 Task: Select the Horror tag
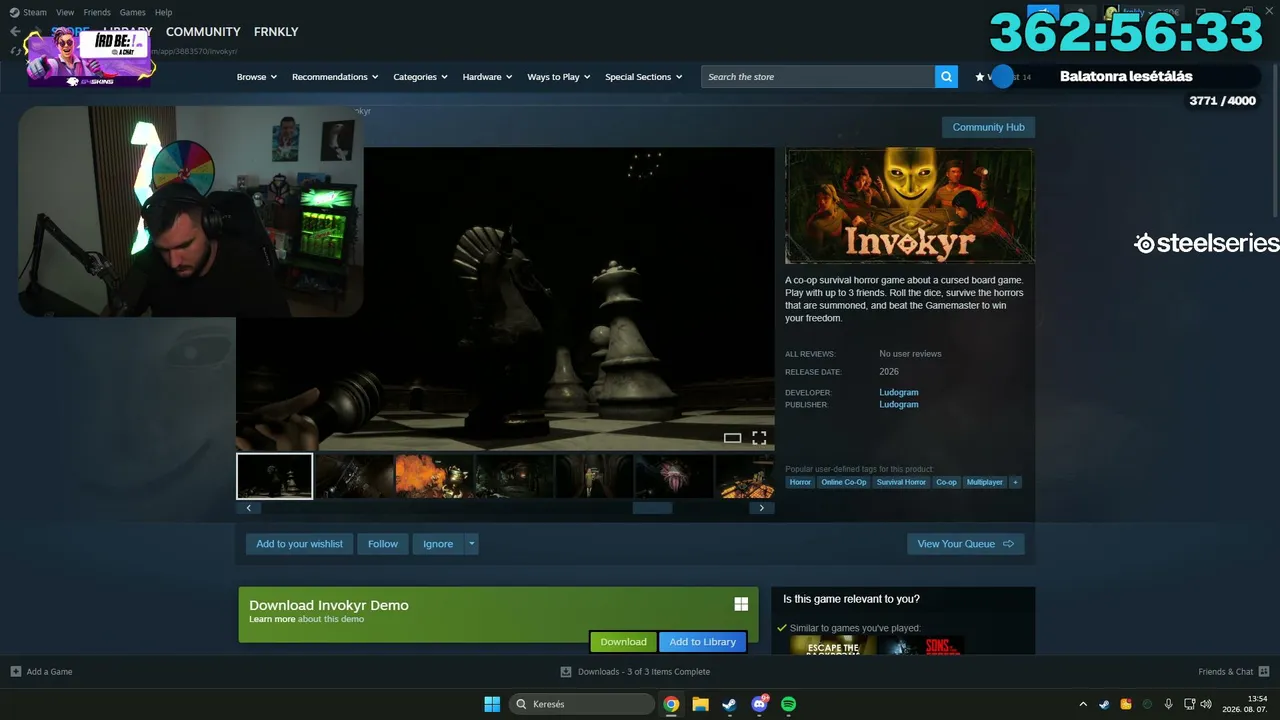pos(800,482)
